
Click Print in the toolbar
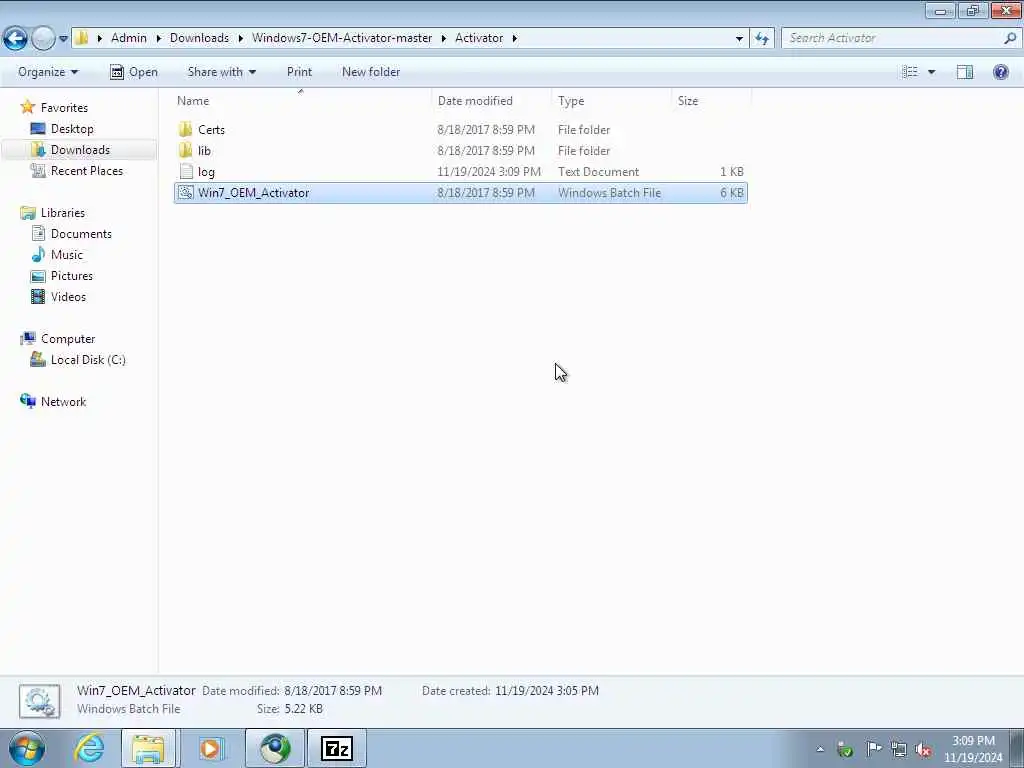point(299,72)
